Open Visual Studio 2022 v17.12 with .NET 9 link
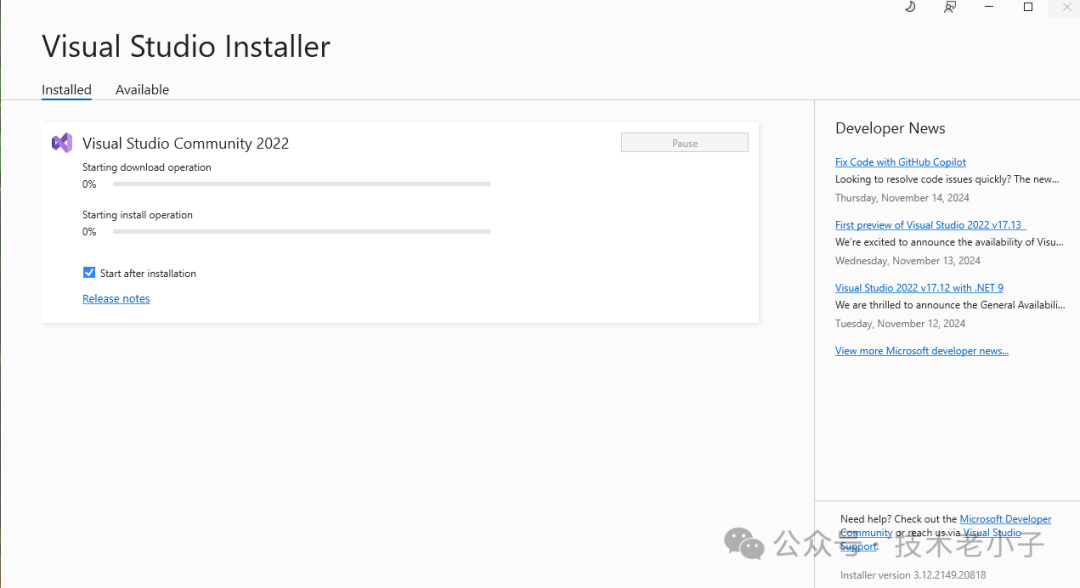Viewport: 1080px width, 588px height. click(x=919, y=288)
